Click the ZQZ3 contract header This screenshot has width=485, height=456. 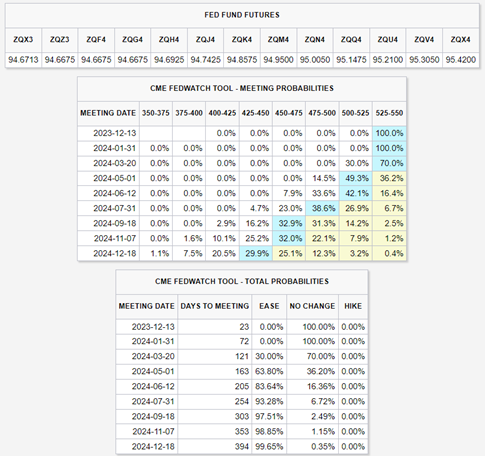(x=60, y=39)
